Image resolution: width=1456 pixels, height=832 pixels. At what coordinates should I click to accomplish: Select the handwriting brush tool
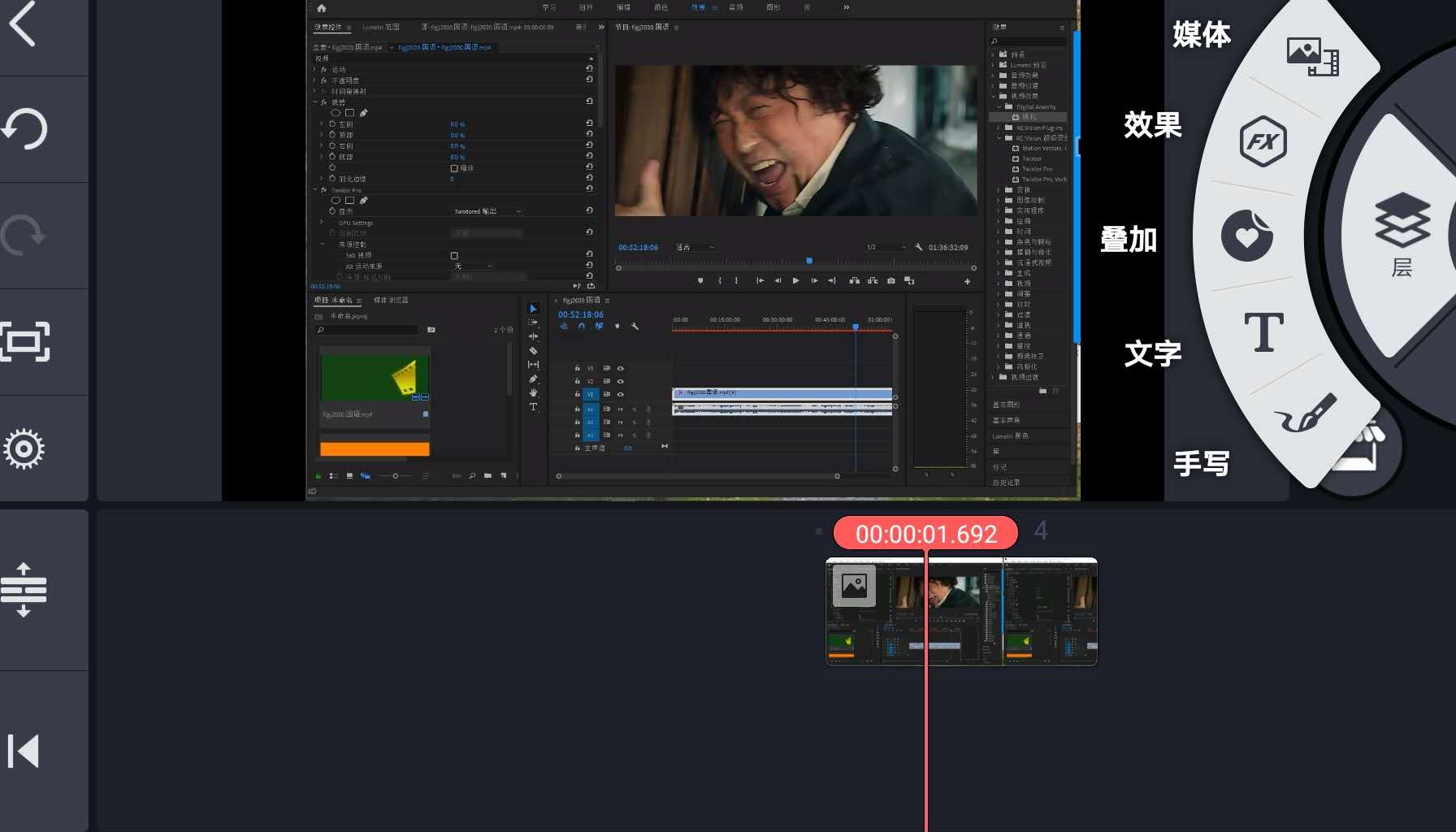[1305, 414]
